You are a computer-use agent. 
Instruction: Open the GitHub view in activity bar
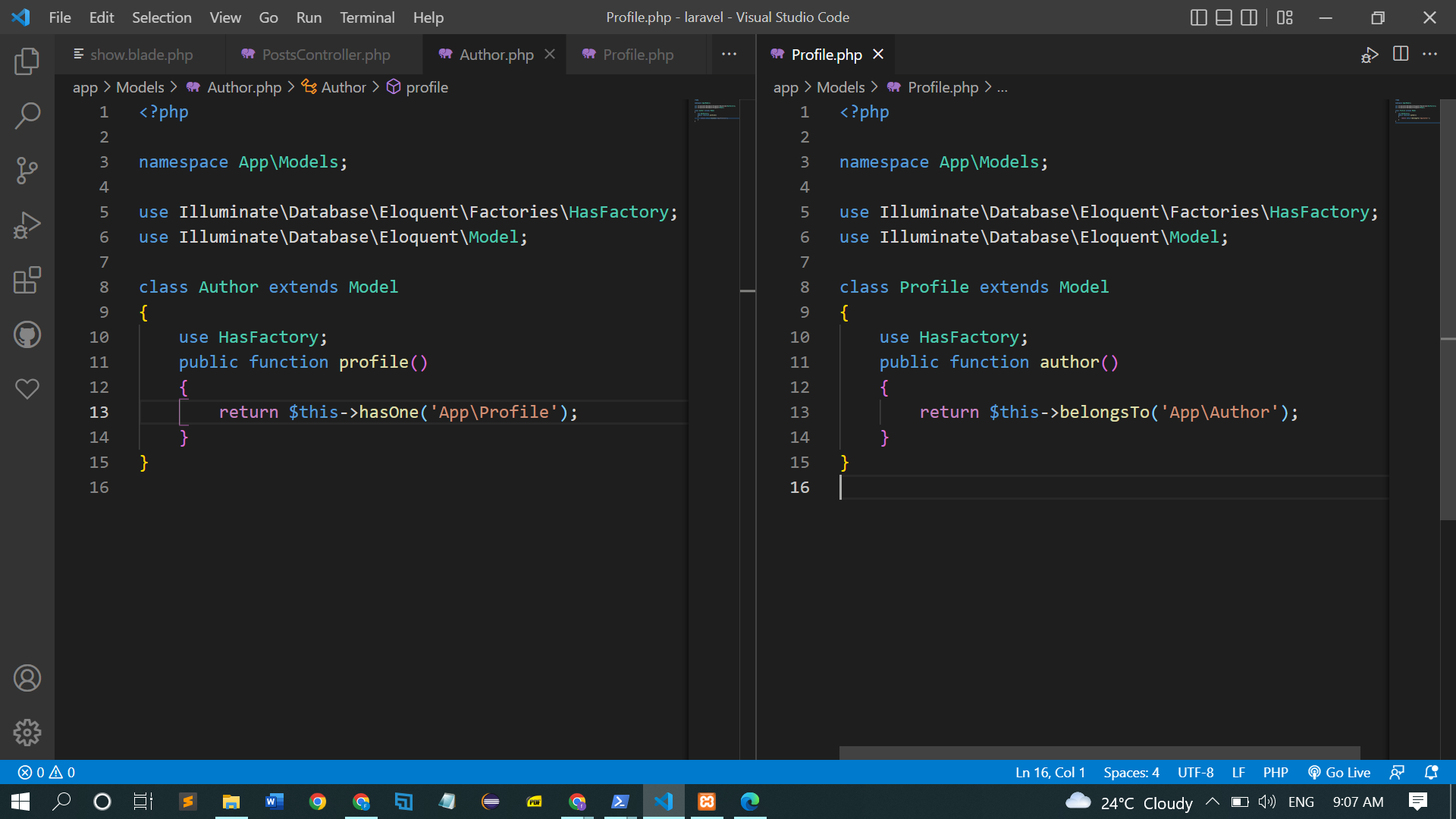pyautogui.click(x=27, y=334)
